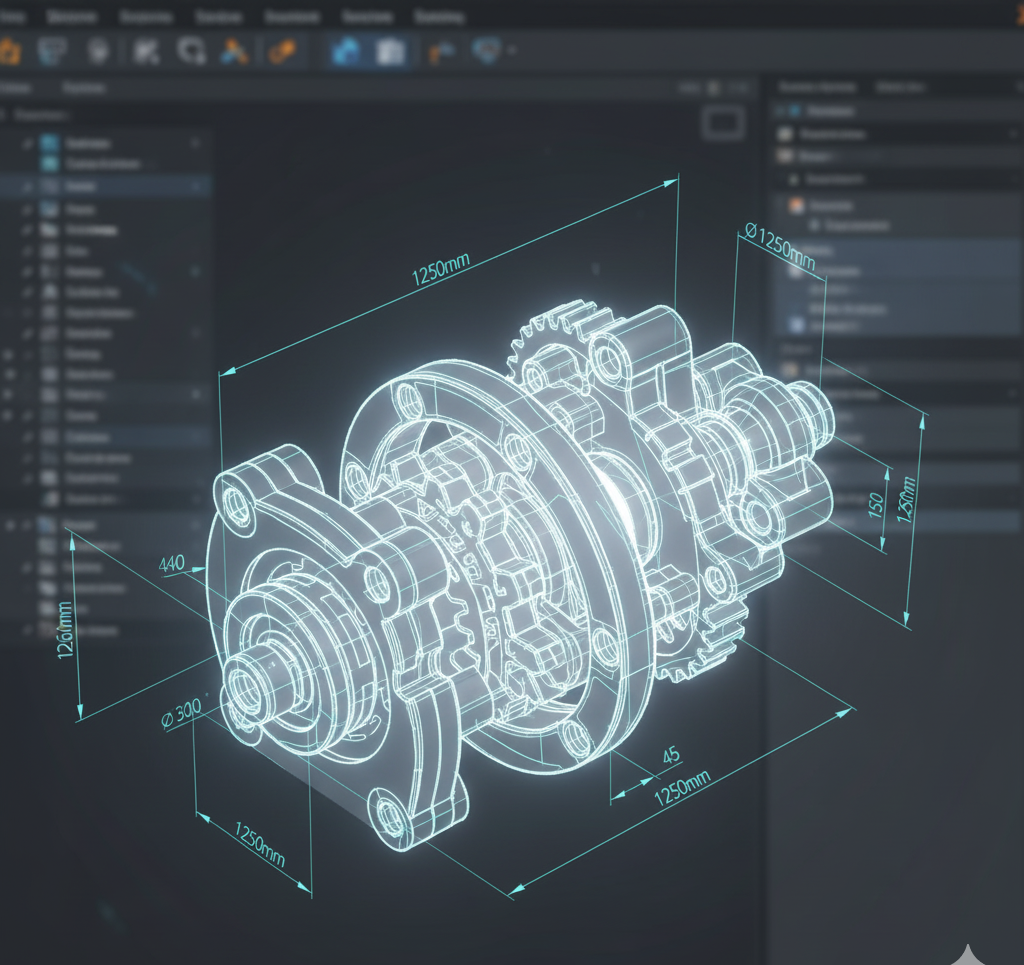Viewport: 1024px width, 965px height.
Task: Select the 440 dimension label on the model
Action: [171, 564]
